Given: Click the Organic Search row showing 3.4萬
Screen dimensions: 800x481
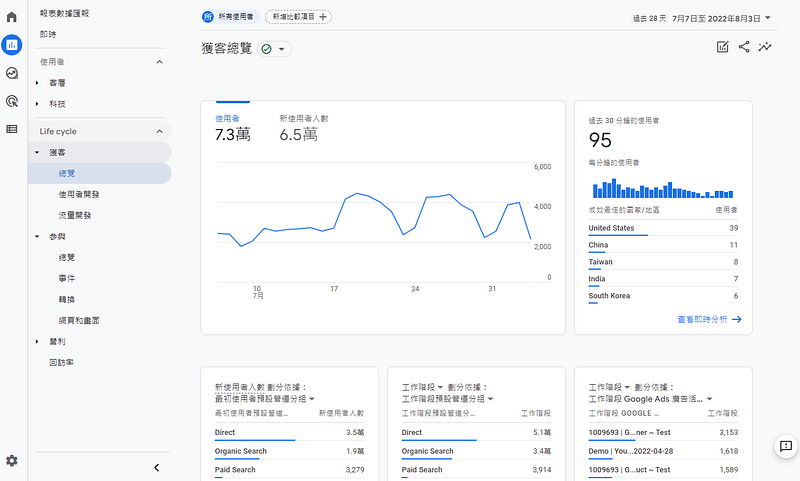Looking at the screenshot, I should point(476,451).
